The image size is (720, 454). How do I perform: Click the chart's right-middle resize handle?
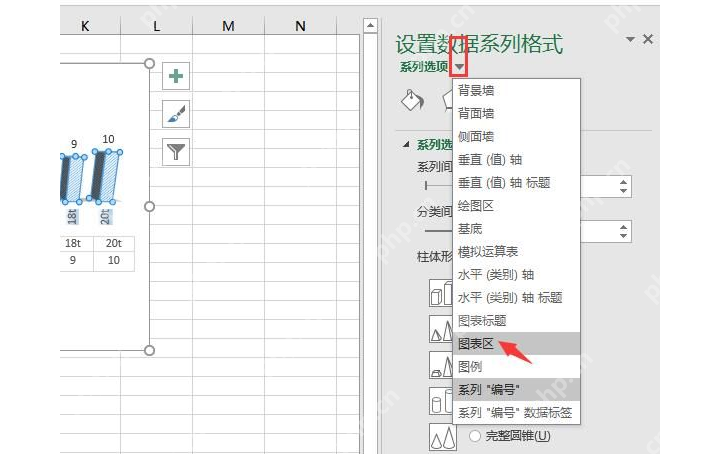coord(149,207)
